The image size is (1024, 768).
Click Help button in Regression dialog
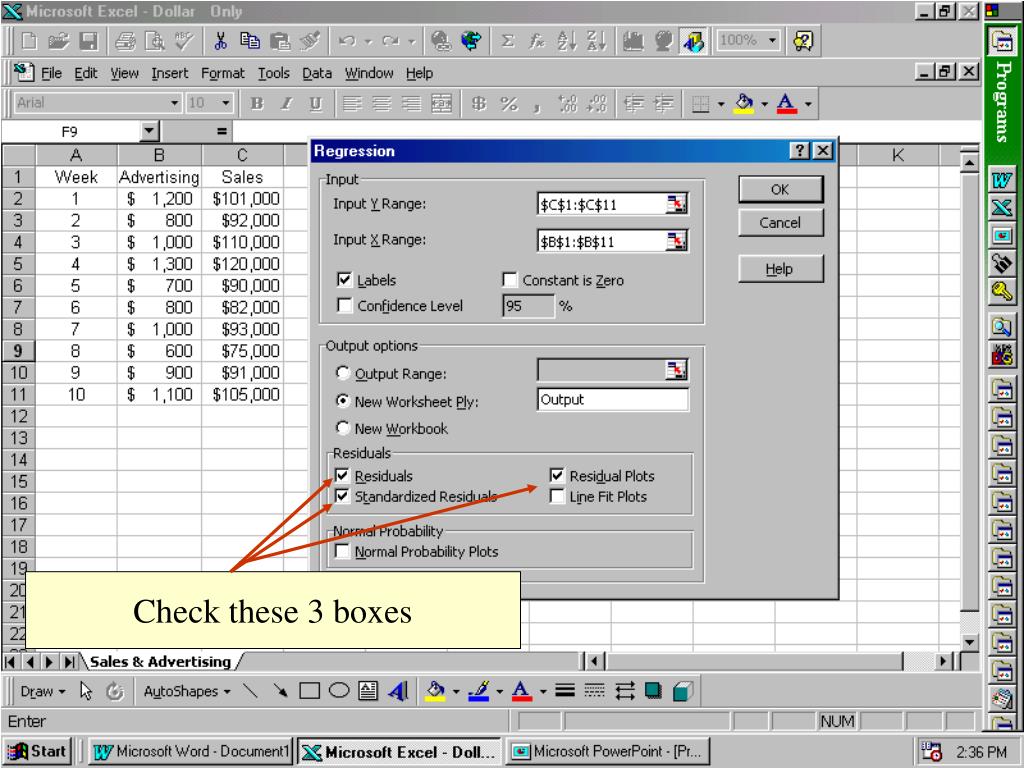(780, 269)
